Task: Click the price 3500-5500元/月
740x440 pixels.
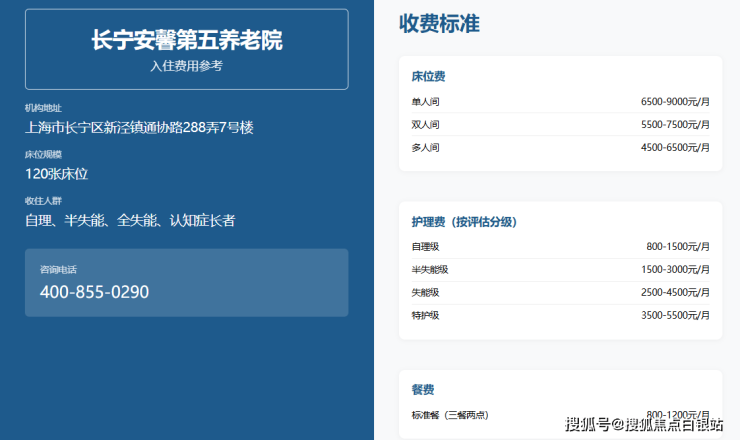Action: [x=675, y=315]
